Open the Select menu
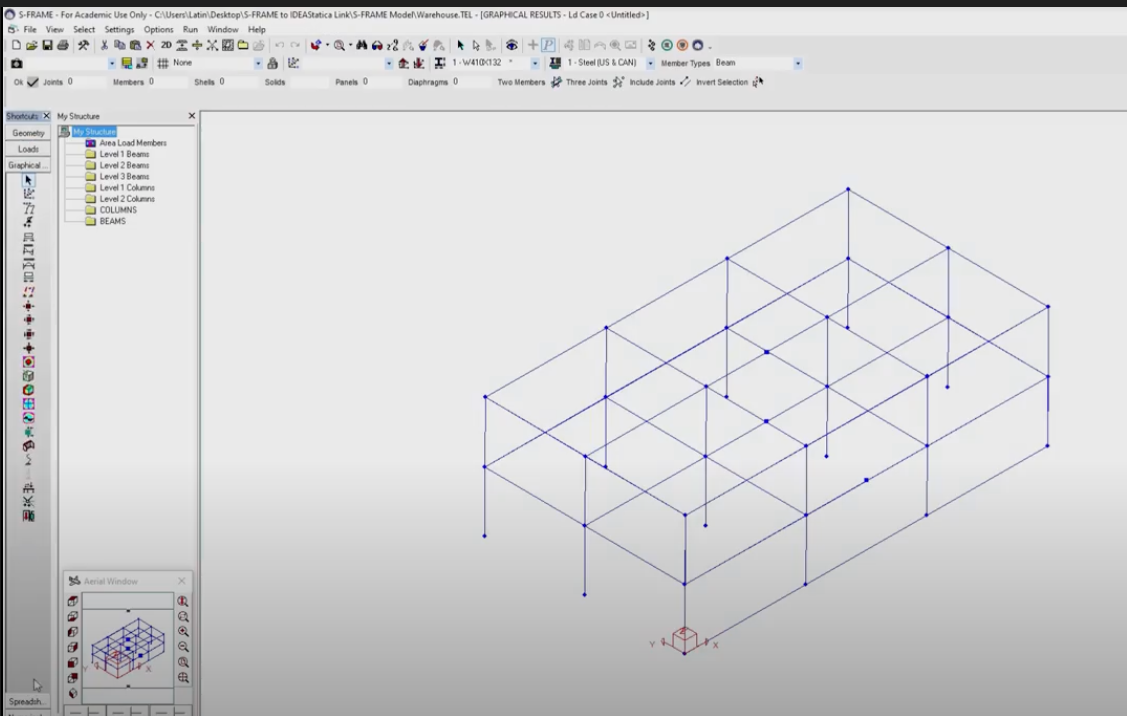This screenshot has height=716, width=1127. 84,29
